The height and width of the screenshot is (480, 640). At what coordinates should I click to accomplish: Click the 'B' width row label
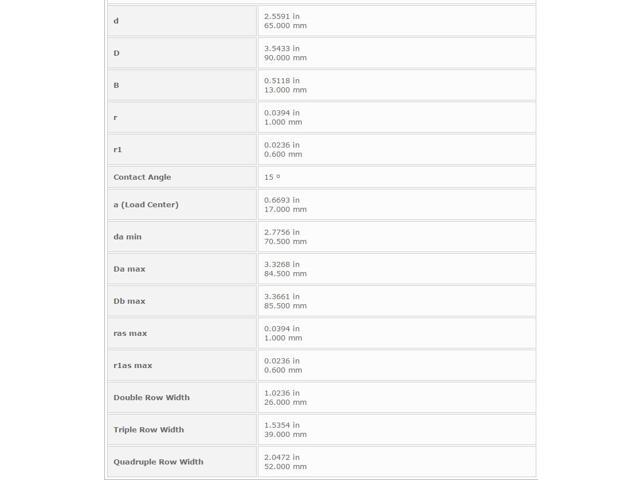point(116,85)
